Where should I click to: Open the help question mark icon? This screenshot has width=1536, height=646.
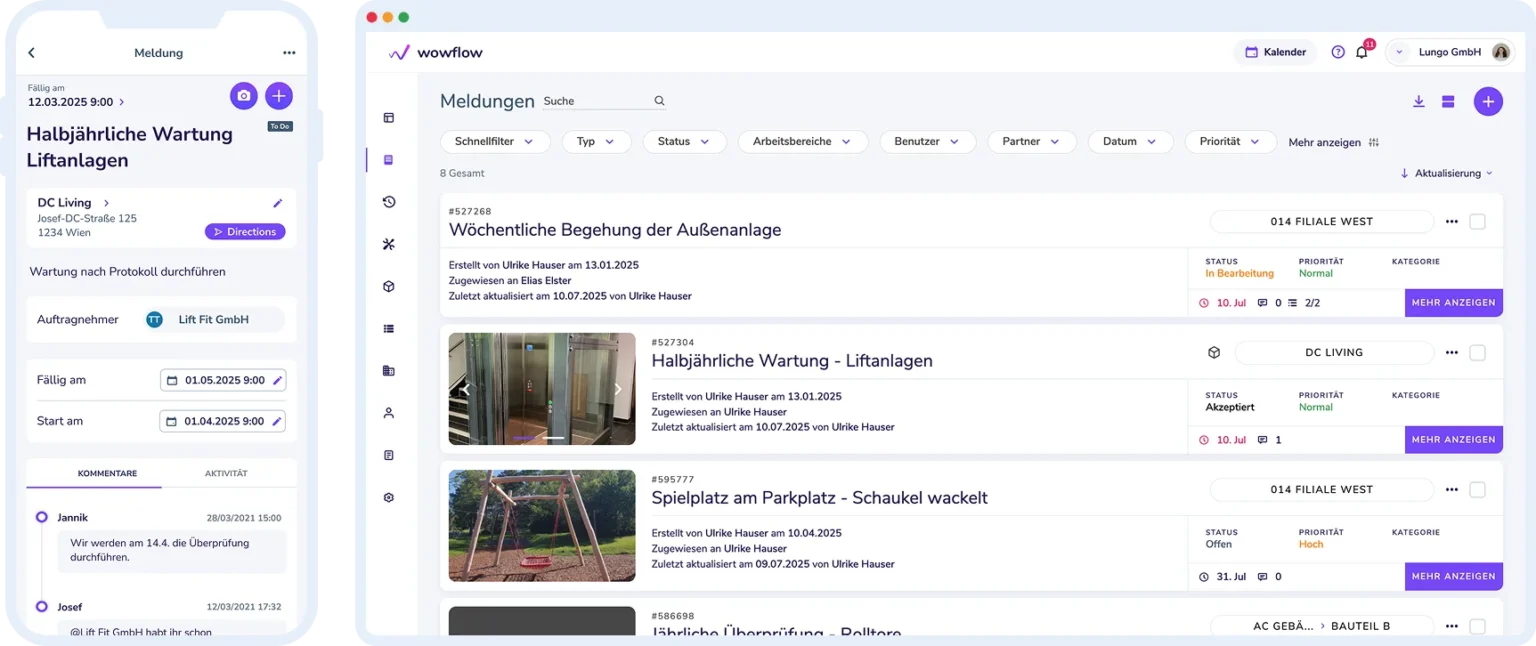1337,52
